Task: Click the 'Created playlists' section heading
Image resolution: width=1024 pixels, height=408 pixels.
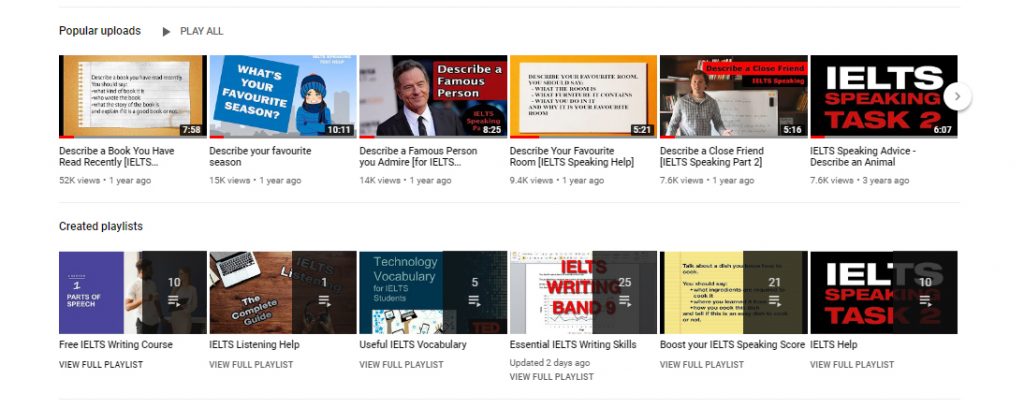Action: tap(101, 227)
